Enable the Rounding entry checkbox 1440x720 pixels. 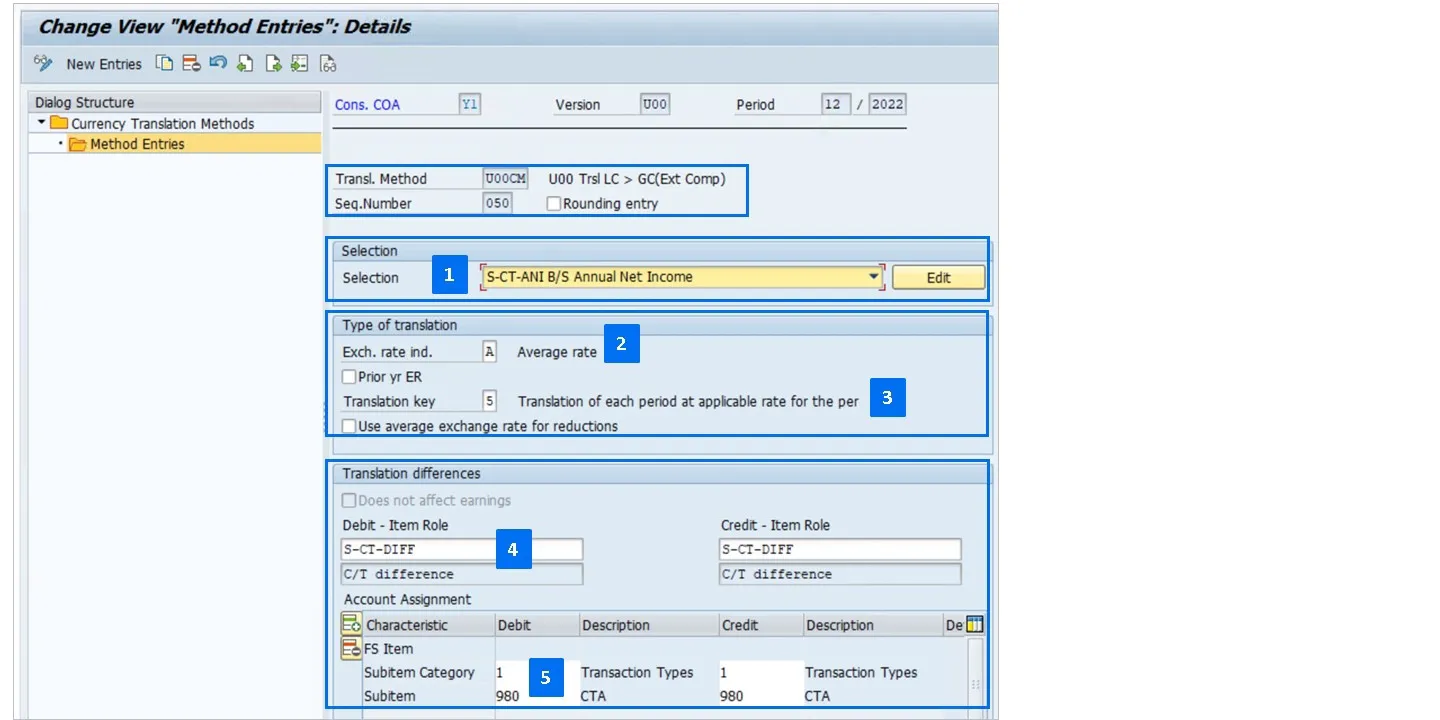pyautogui.click(x=554, y=204)
